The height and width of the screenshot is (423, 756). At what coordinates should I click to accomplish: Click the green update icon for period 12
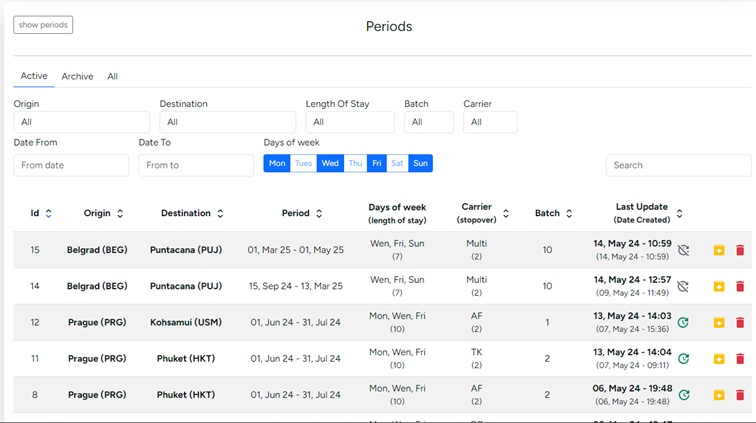[x=684, y=322]
